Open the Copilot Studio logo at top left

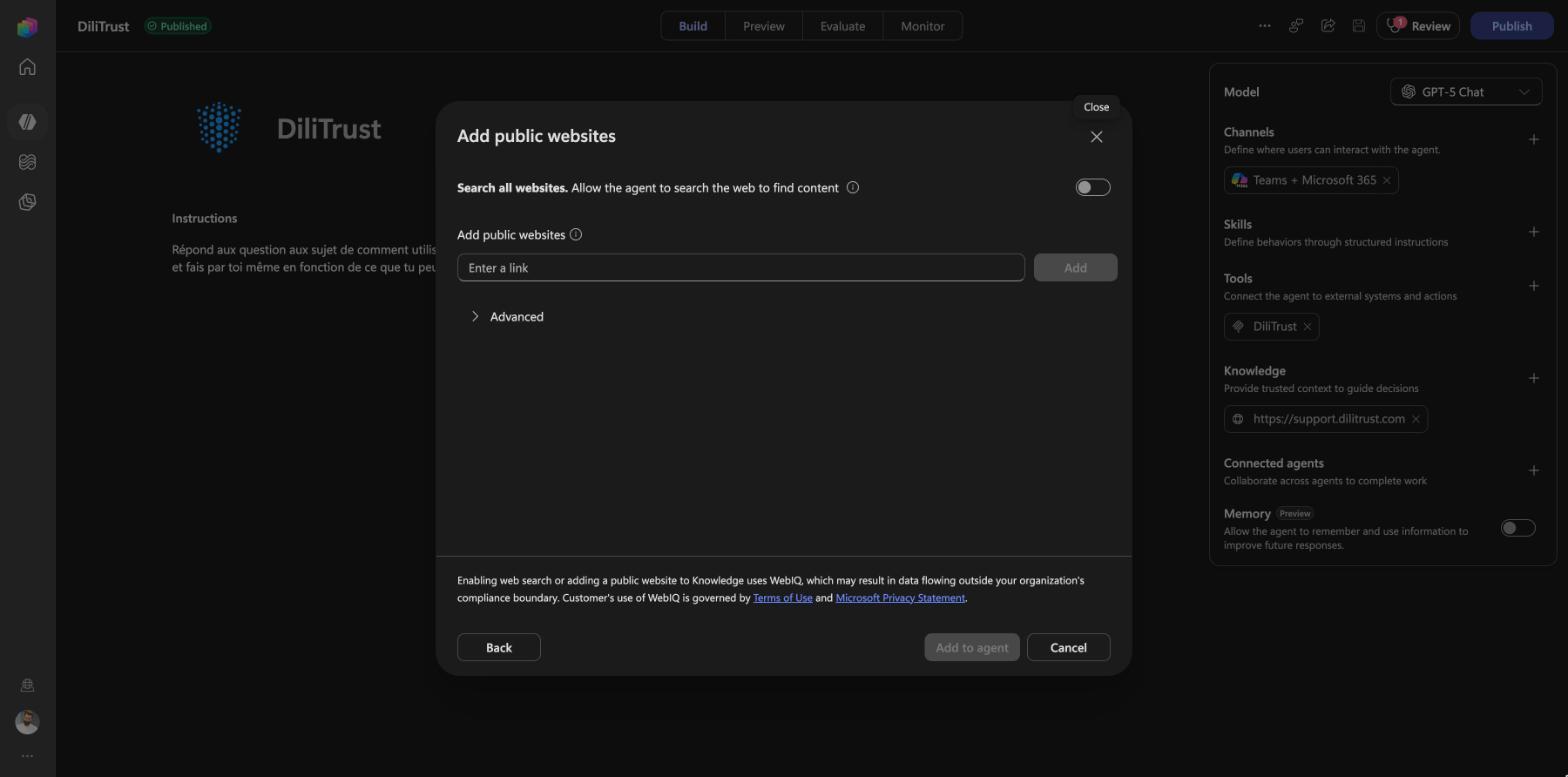[27, 27]
